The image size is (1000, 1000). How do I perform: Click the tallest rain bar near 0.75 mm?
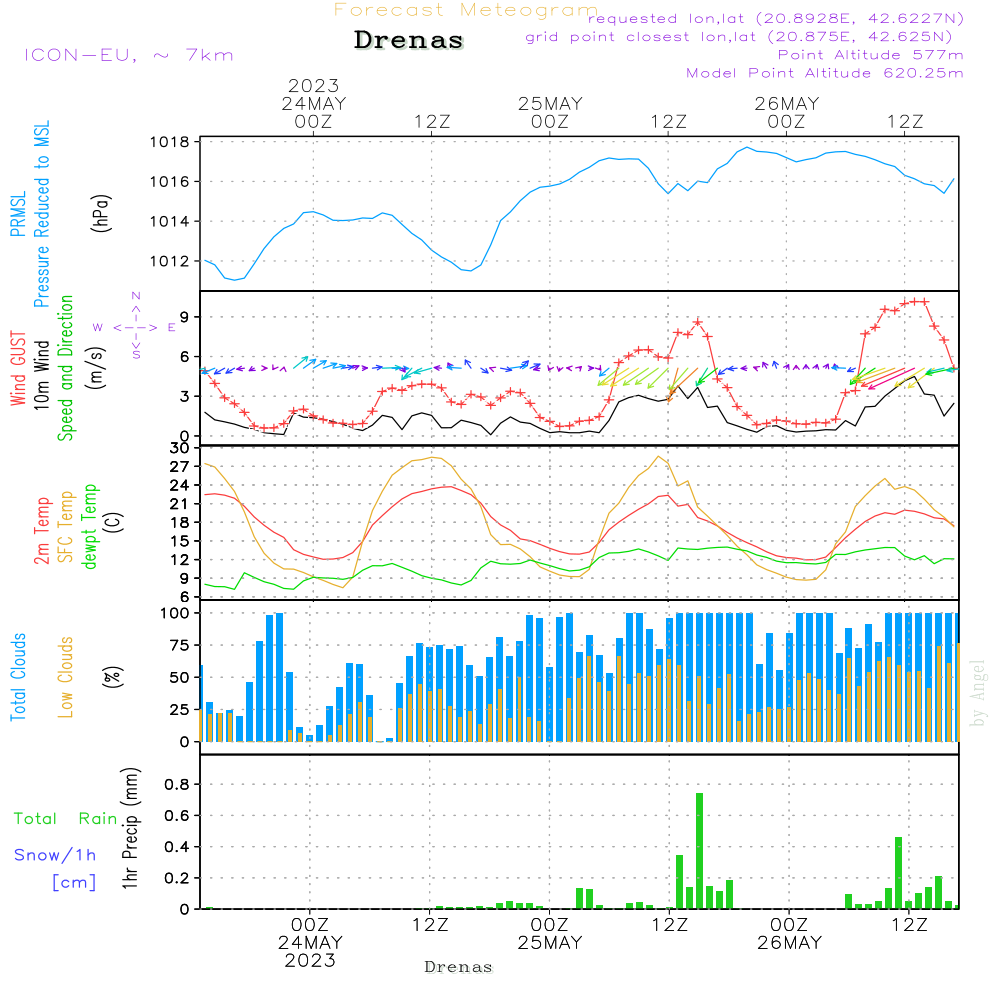(x=700, y=851)
